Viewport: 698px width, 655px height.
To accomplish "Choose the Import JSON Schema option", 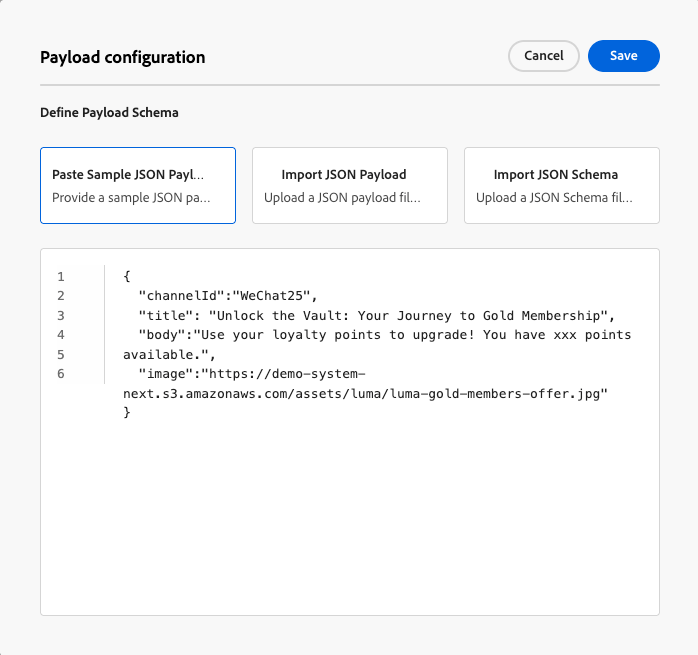I will 562,185.
